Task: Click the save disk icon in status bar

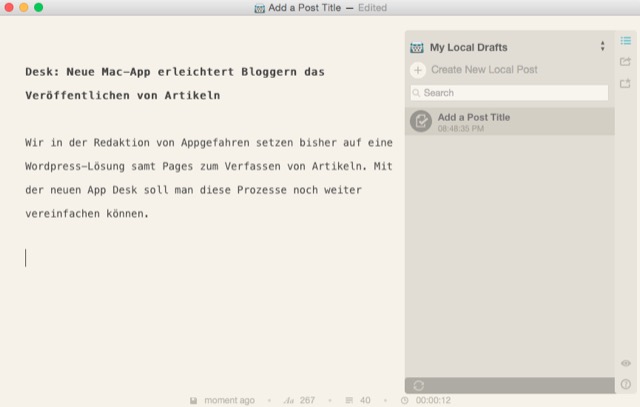Action: 193,400
